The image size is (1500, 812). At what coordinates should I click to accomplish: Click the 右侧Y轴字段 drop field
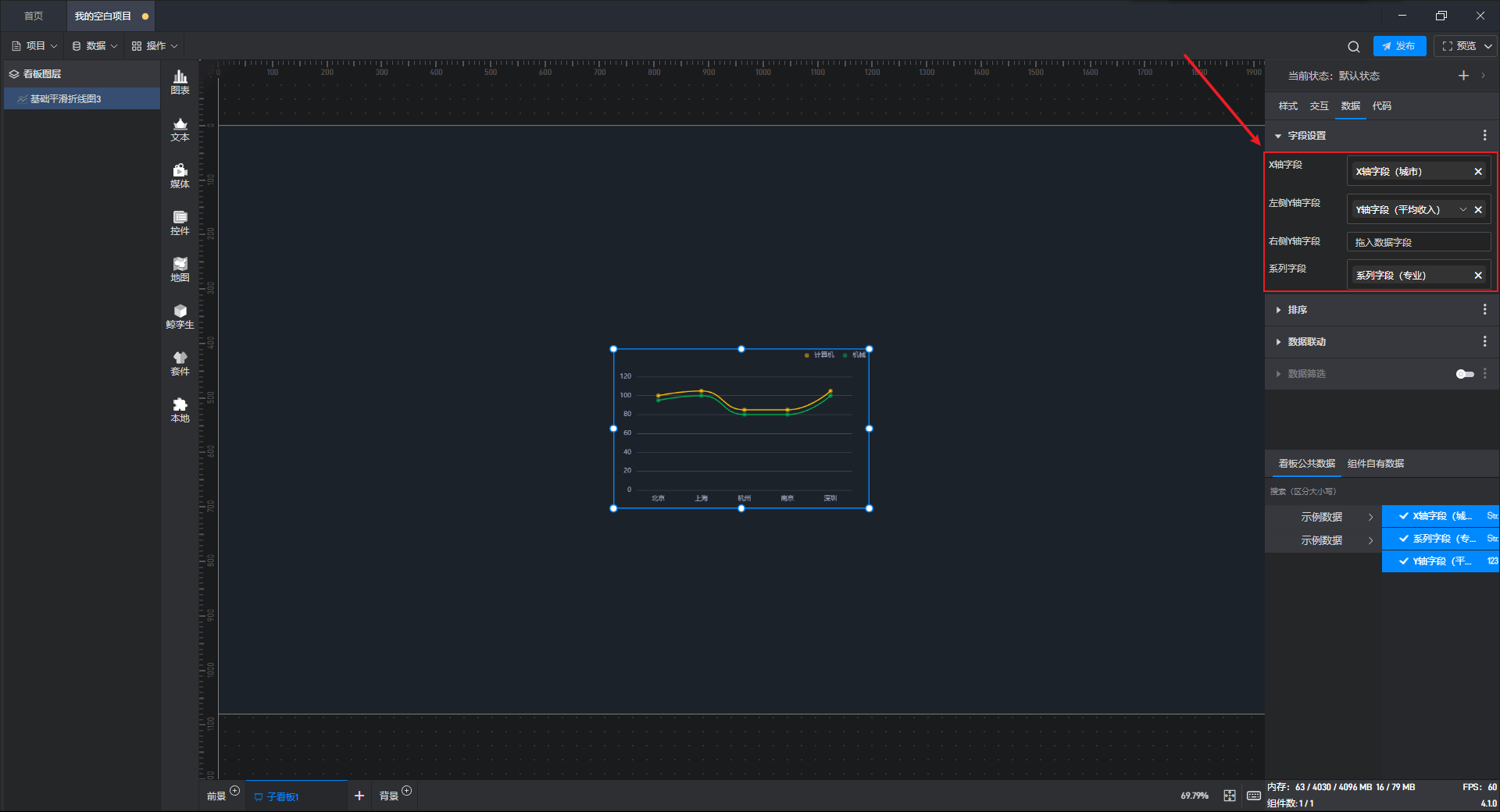tap(1419, 242)
